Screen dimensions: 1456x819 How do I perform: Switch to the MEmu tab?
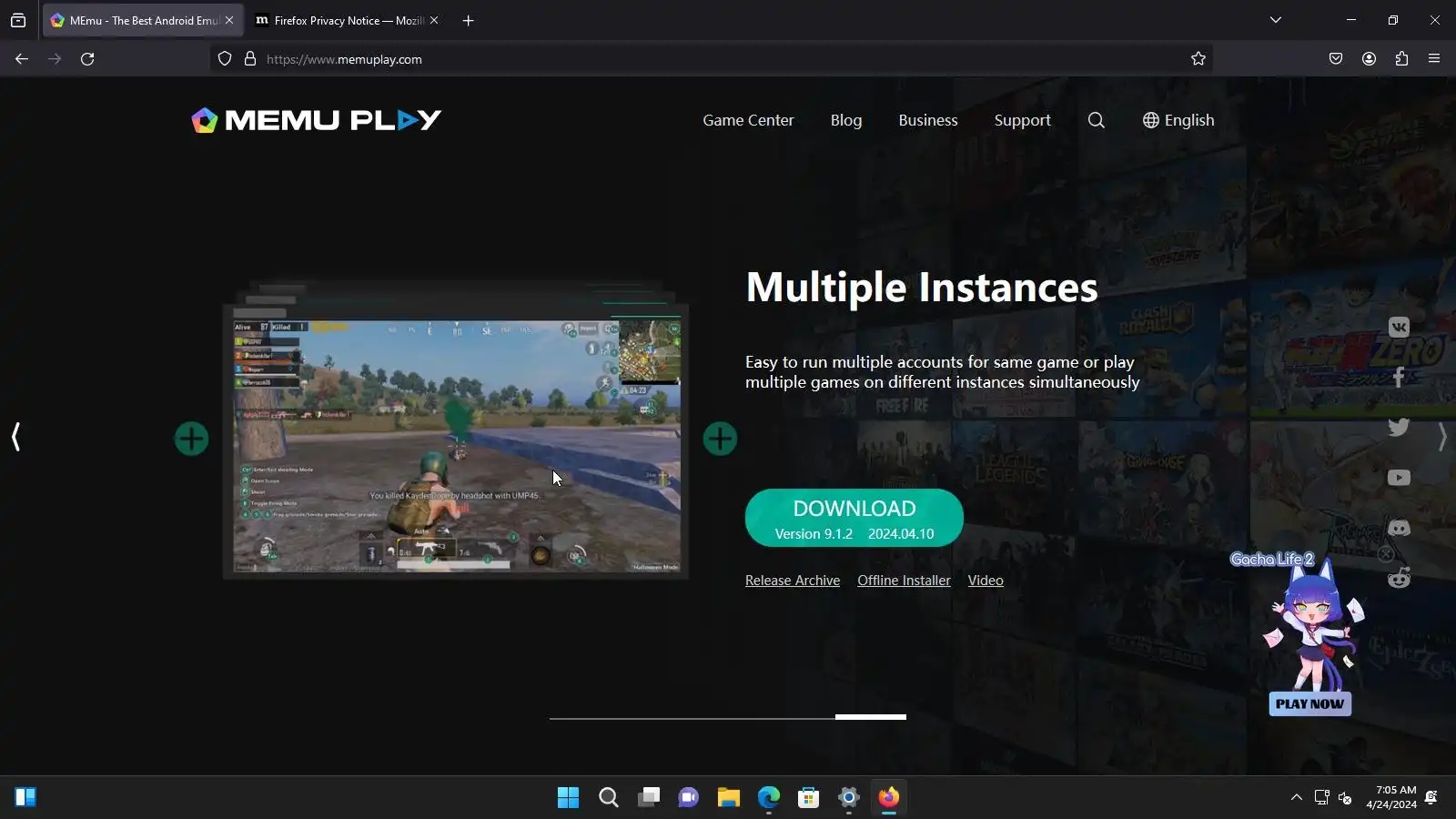click(x=141, y=20)
